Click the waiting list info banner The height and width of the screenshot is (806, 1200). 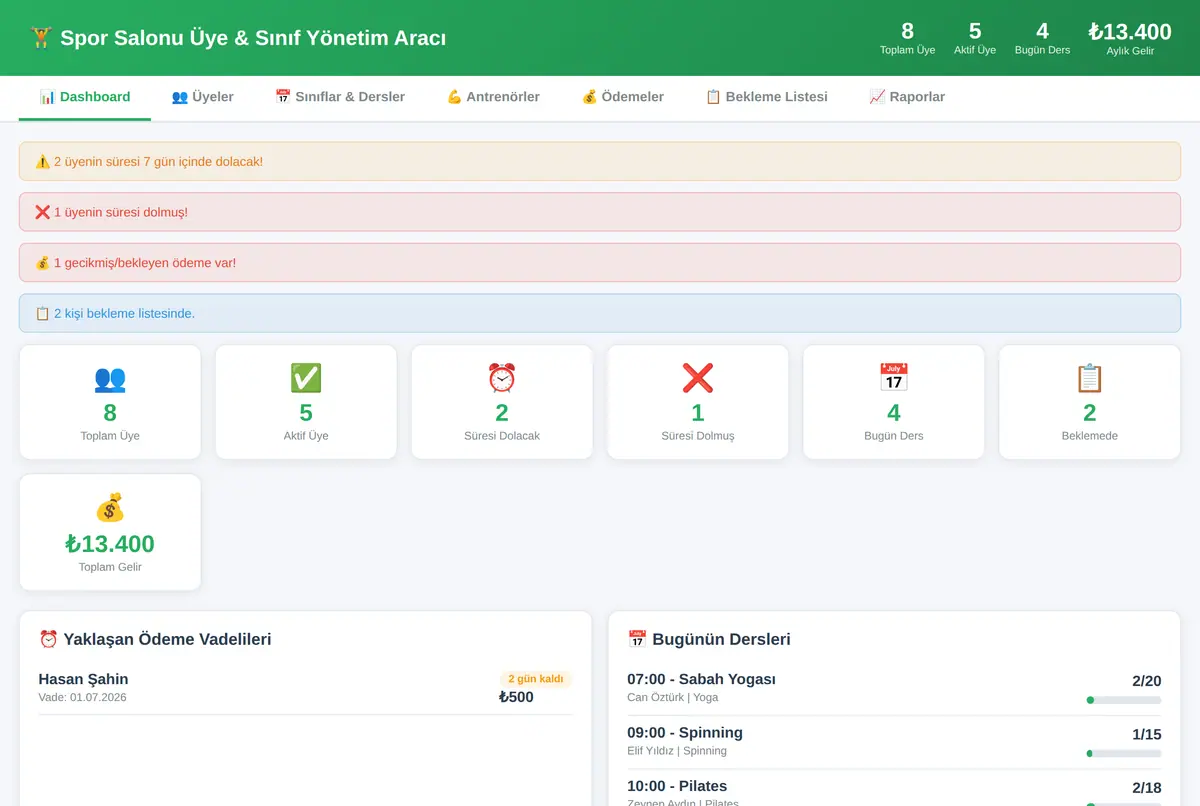pyautogui.click(x=600, y=313)
